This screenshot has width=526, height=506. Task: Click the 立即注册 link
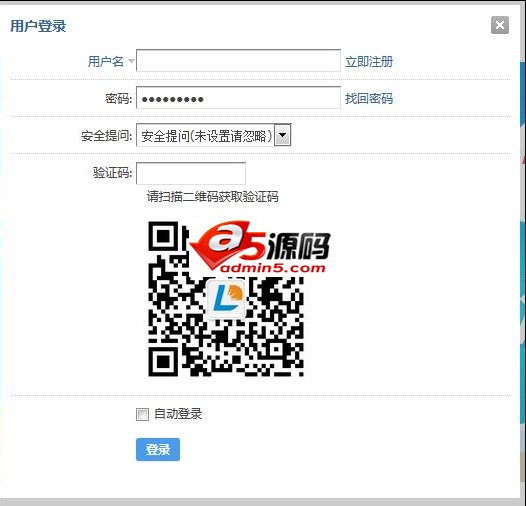point(369,62)
